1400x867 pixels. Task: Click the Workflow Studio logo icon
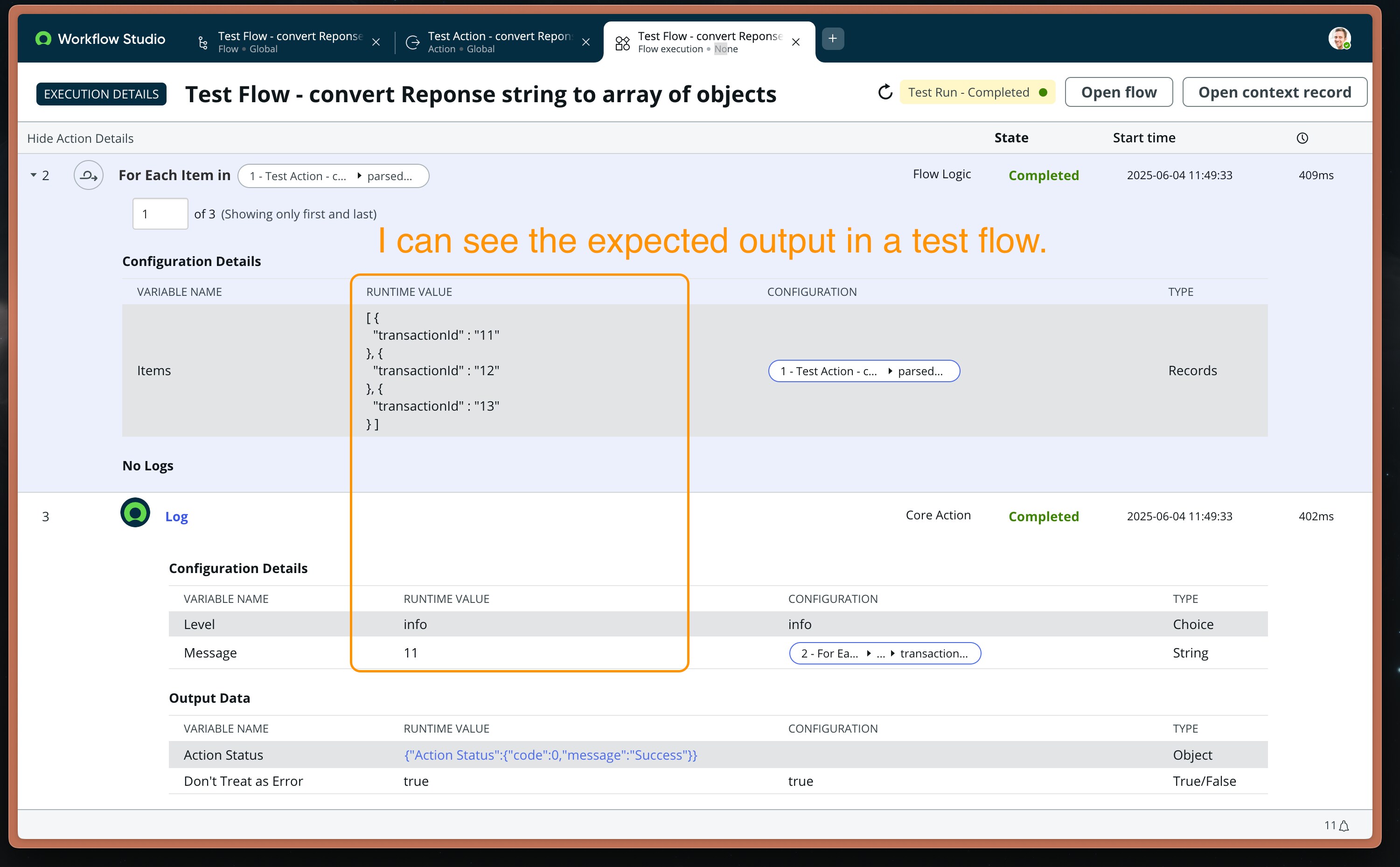click(x=43, y=38)
